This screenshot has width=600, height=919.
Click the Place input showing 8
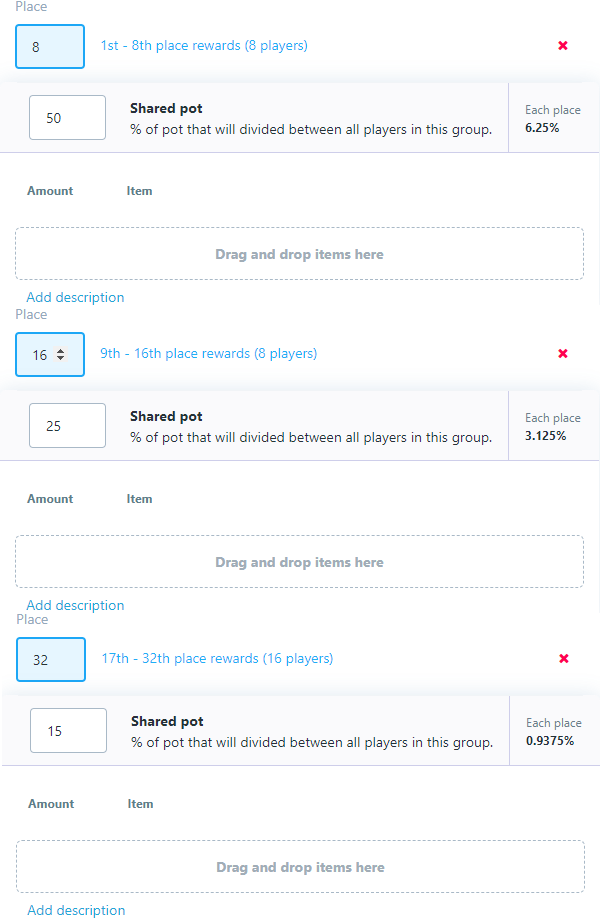50,46
